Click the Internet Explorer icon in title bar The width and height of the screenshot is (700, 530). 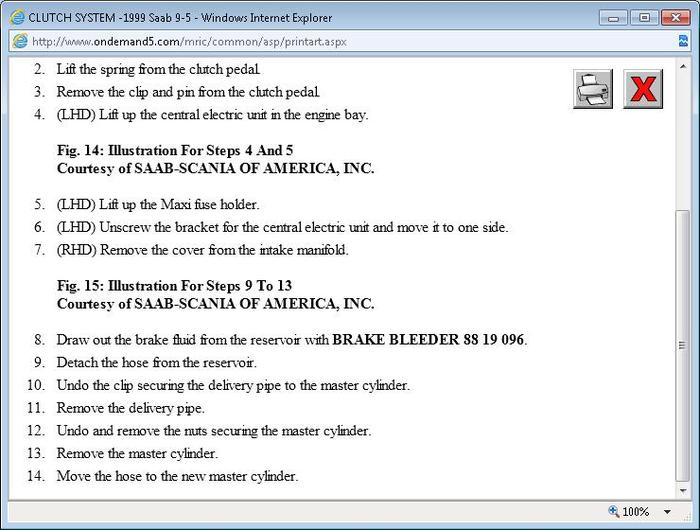[x=17, y=18]
